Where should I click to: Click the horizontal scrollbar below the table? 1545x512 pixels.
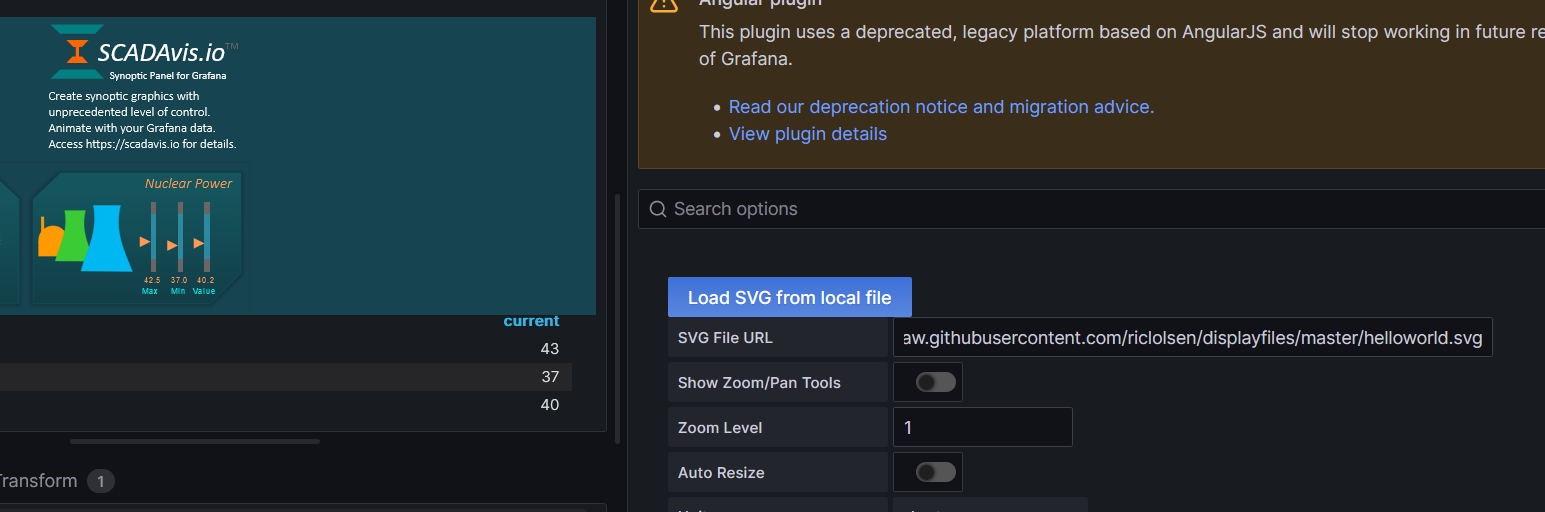tap(195, 441)
